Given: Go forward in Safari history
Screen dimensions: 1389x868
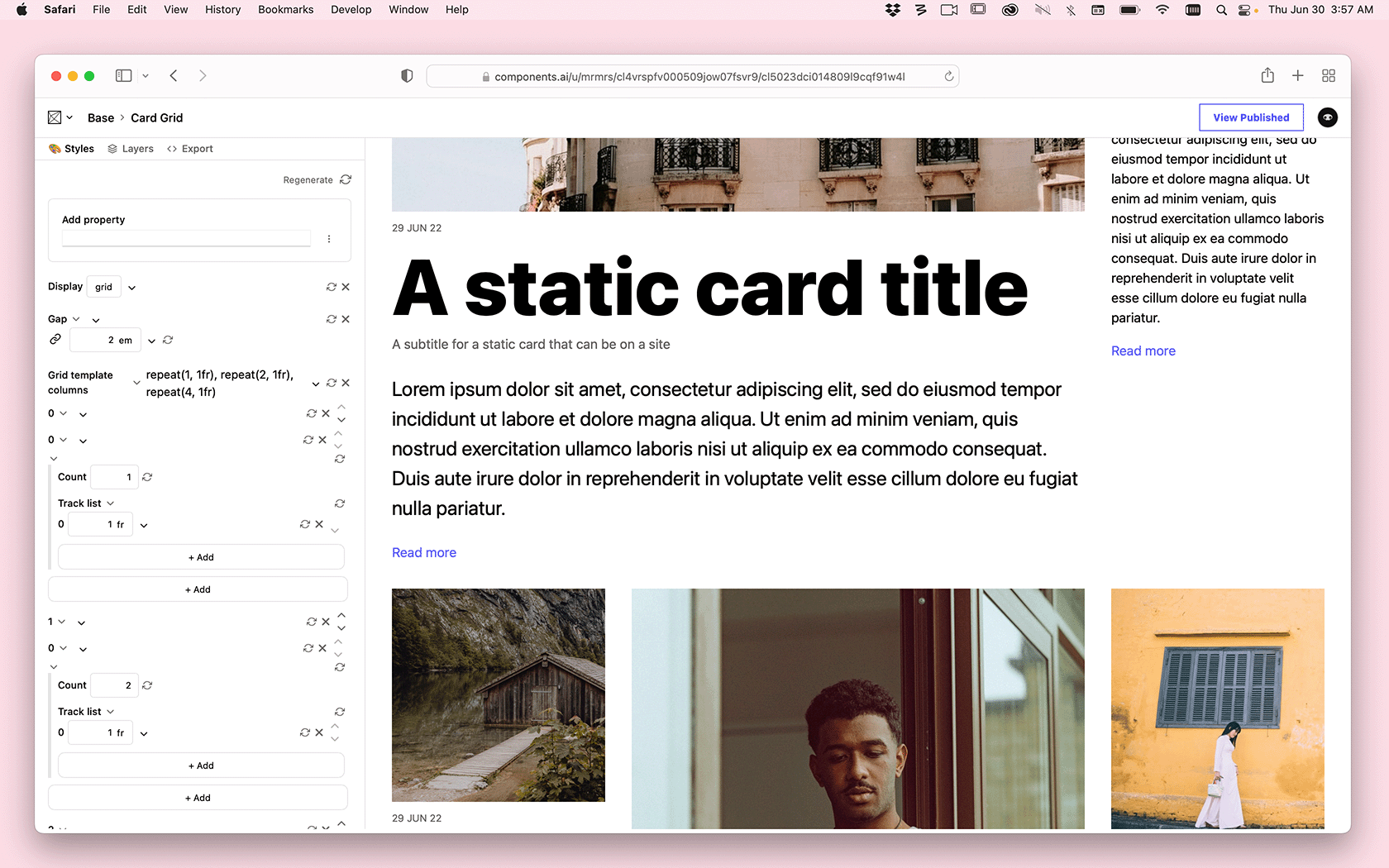Looking at the screenshot, I should tap(203, 75).
